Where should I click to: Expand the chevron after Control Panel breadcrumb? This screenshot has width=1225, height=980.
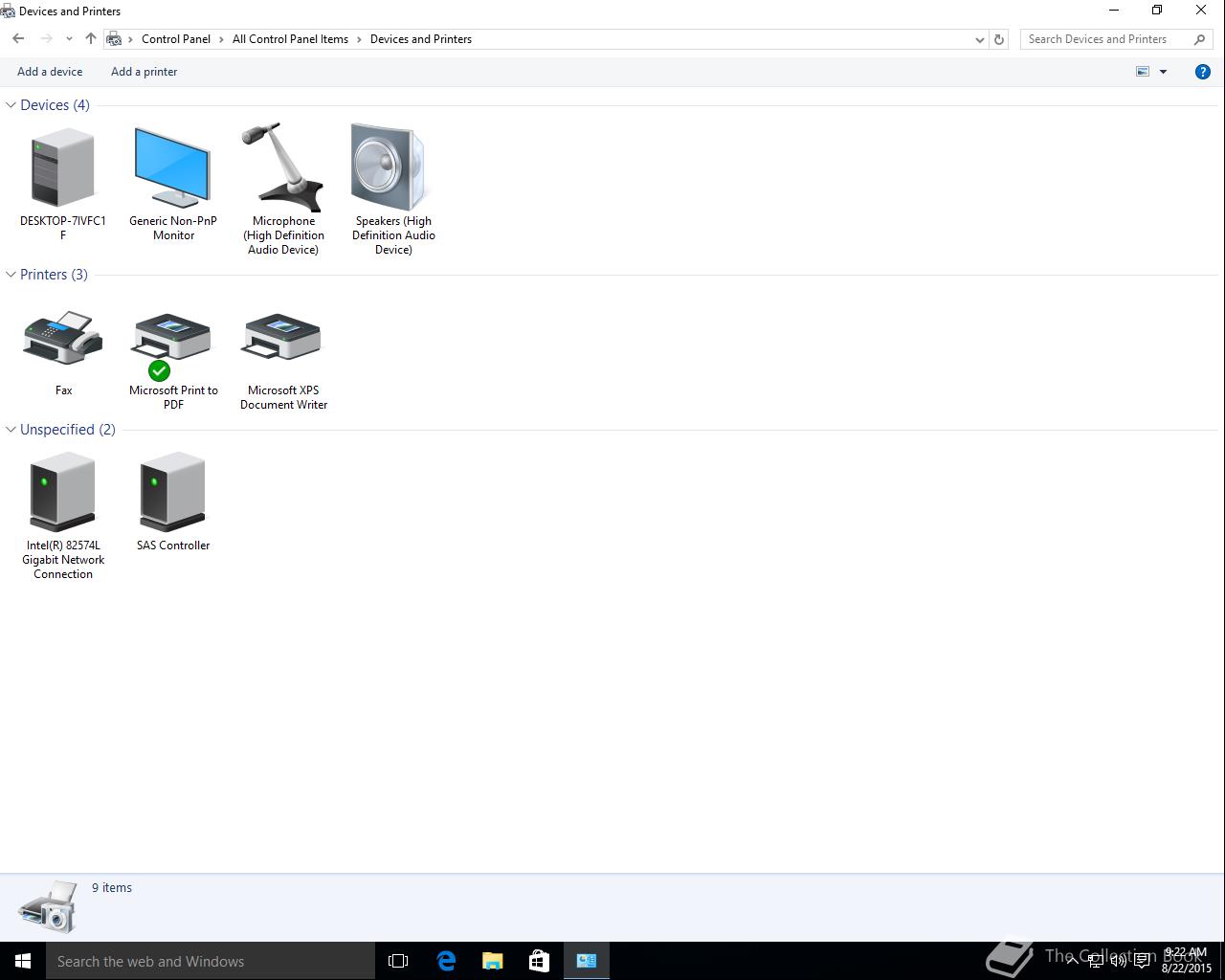221,39
